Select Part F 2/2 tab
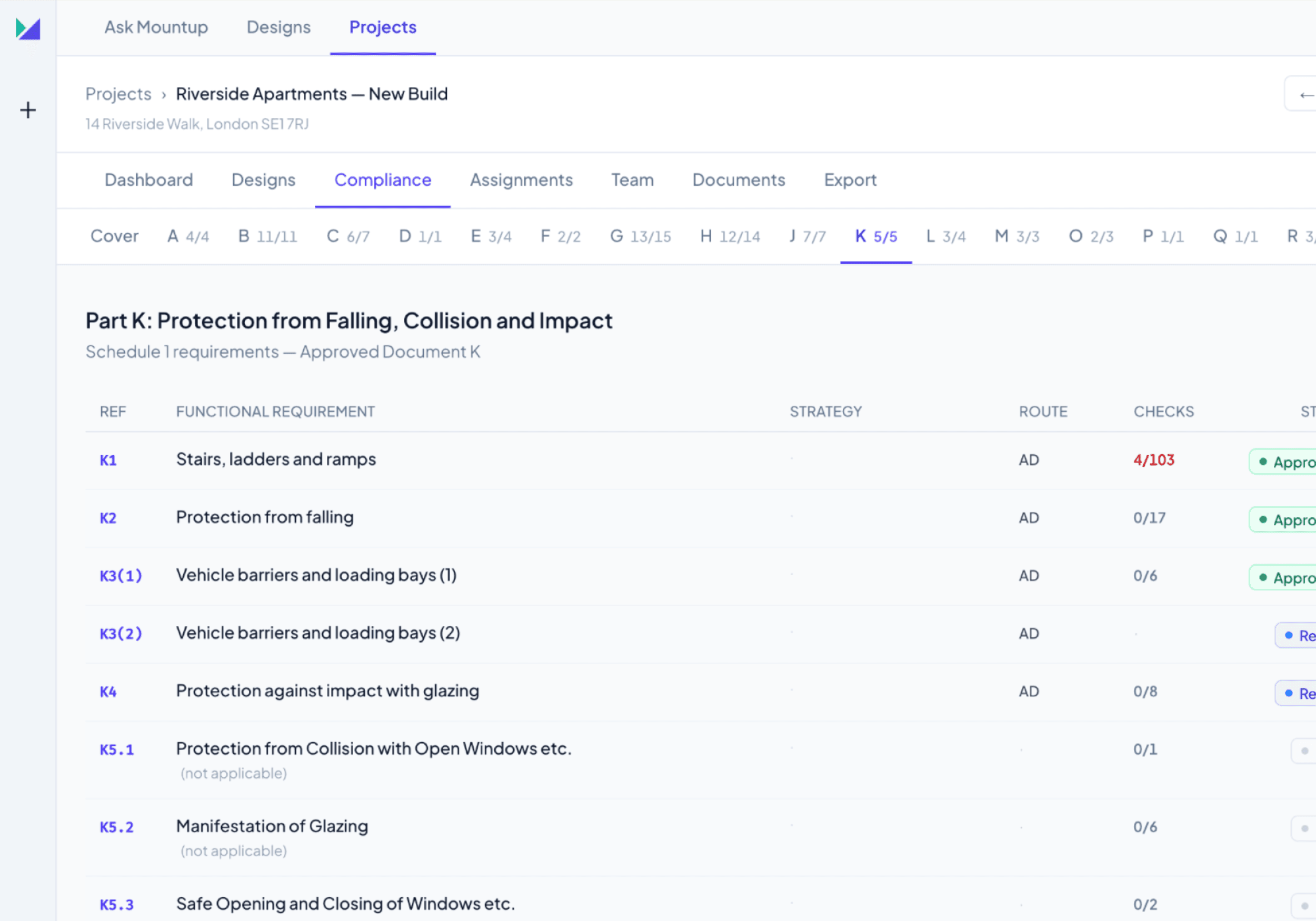 coord(561,236)
